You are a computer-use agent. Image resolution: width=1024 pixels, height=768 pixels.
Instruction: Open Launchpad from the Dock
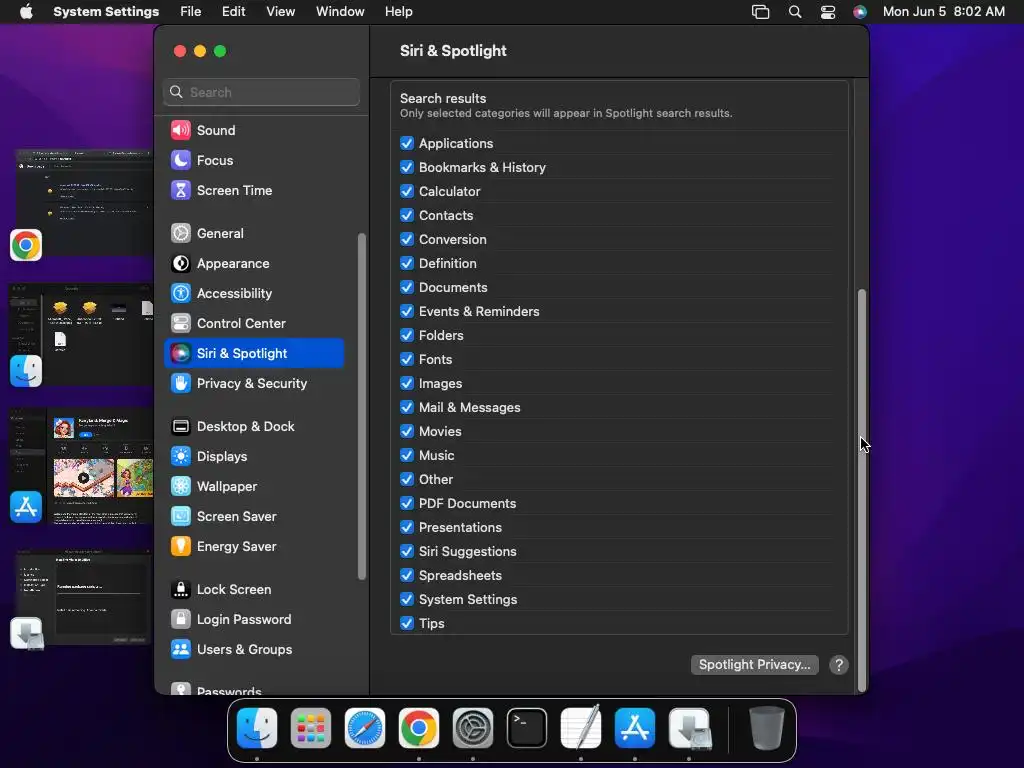[x=311, y=728]
